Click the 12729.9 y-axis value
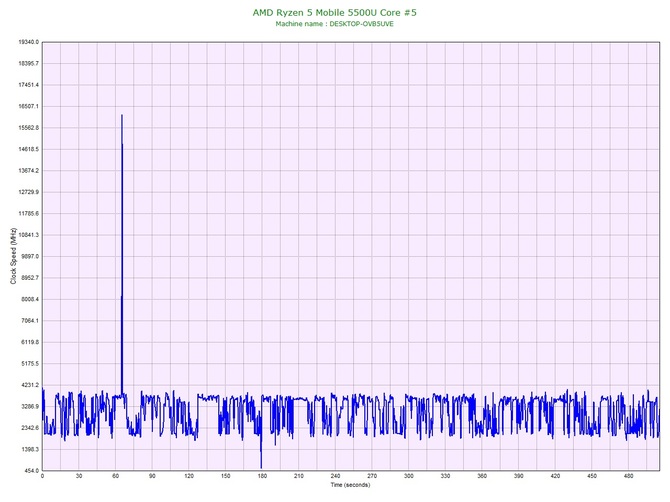 pos(29,192)
